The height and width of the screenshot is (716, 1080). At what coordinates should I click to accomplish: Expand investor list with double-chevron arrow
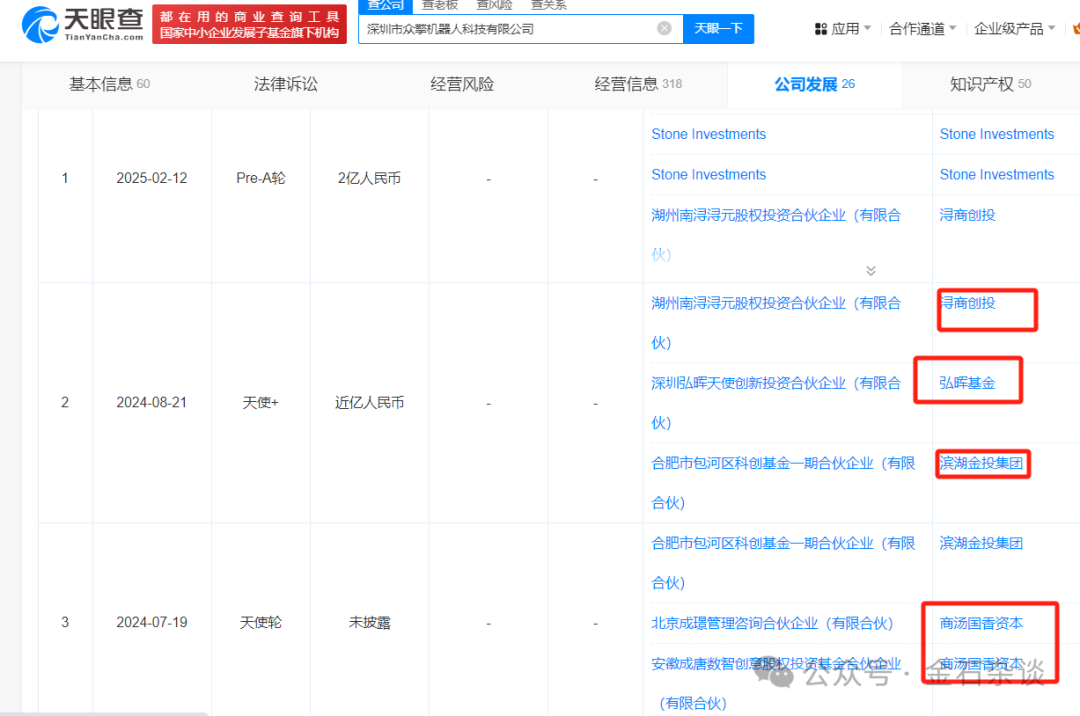coord(870,271)
